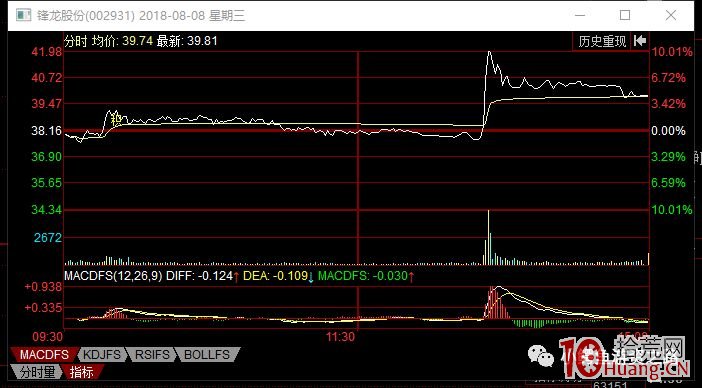Switch to the RSIFS indicator tab

(153, 355)
